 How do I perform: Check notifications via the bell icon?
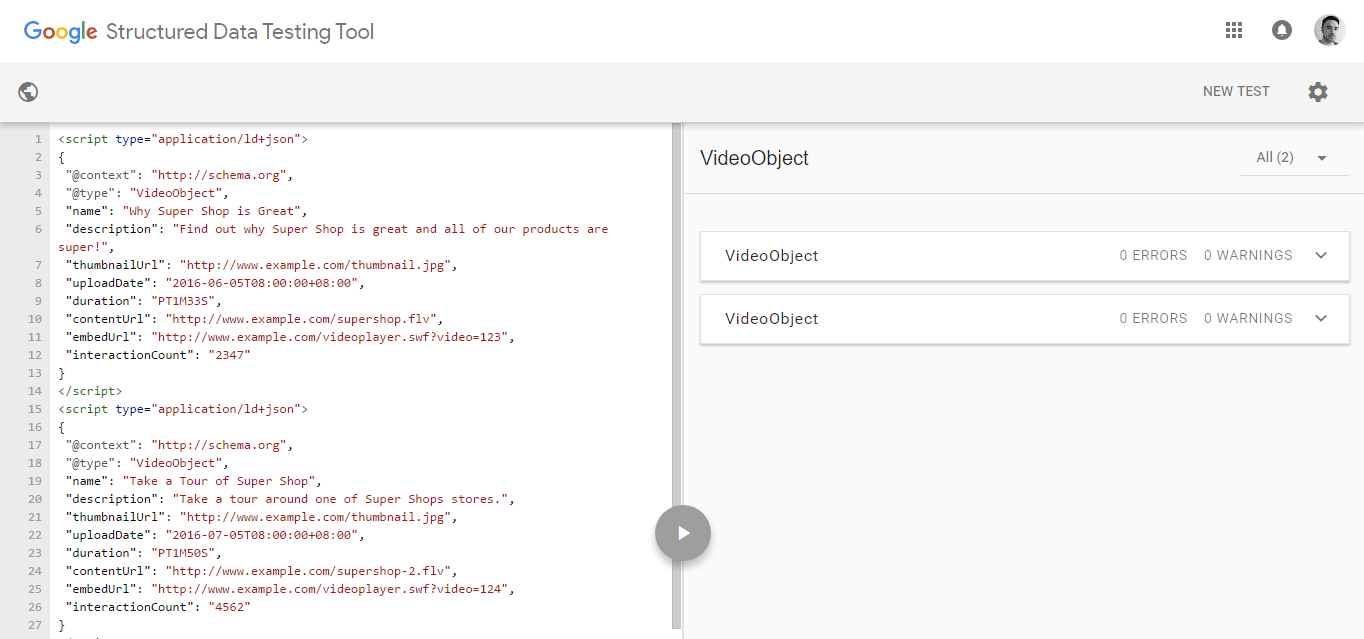tap(1281, 30)
